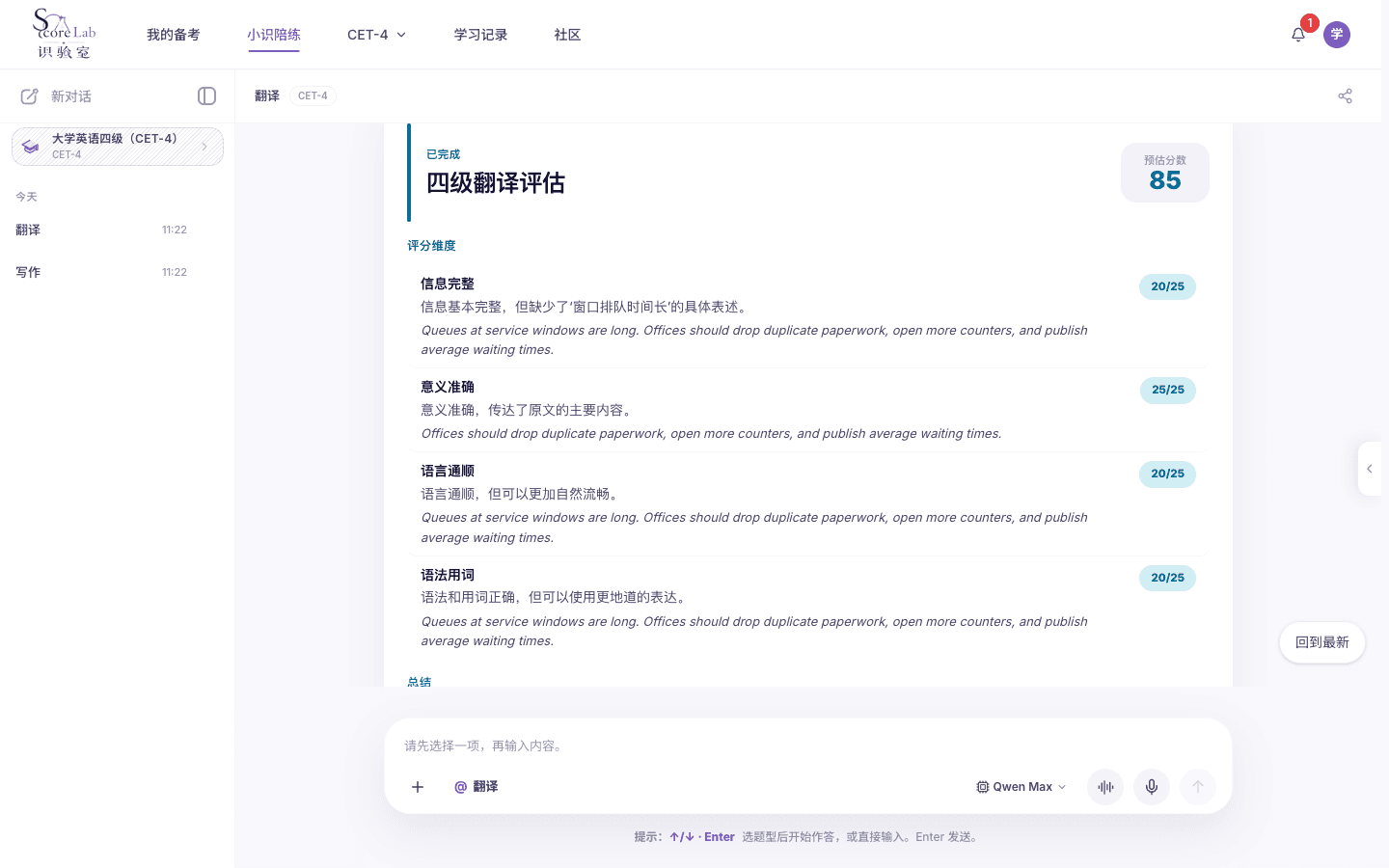Viewport: 1389px width, 868px height.
Task: Open the Qwen Max model selector
Action: point(1021,787)
